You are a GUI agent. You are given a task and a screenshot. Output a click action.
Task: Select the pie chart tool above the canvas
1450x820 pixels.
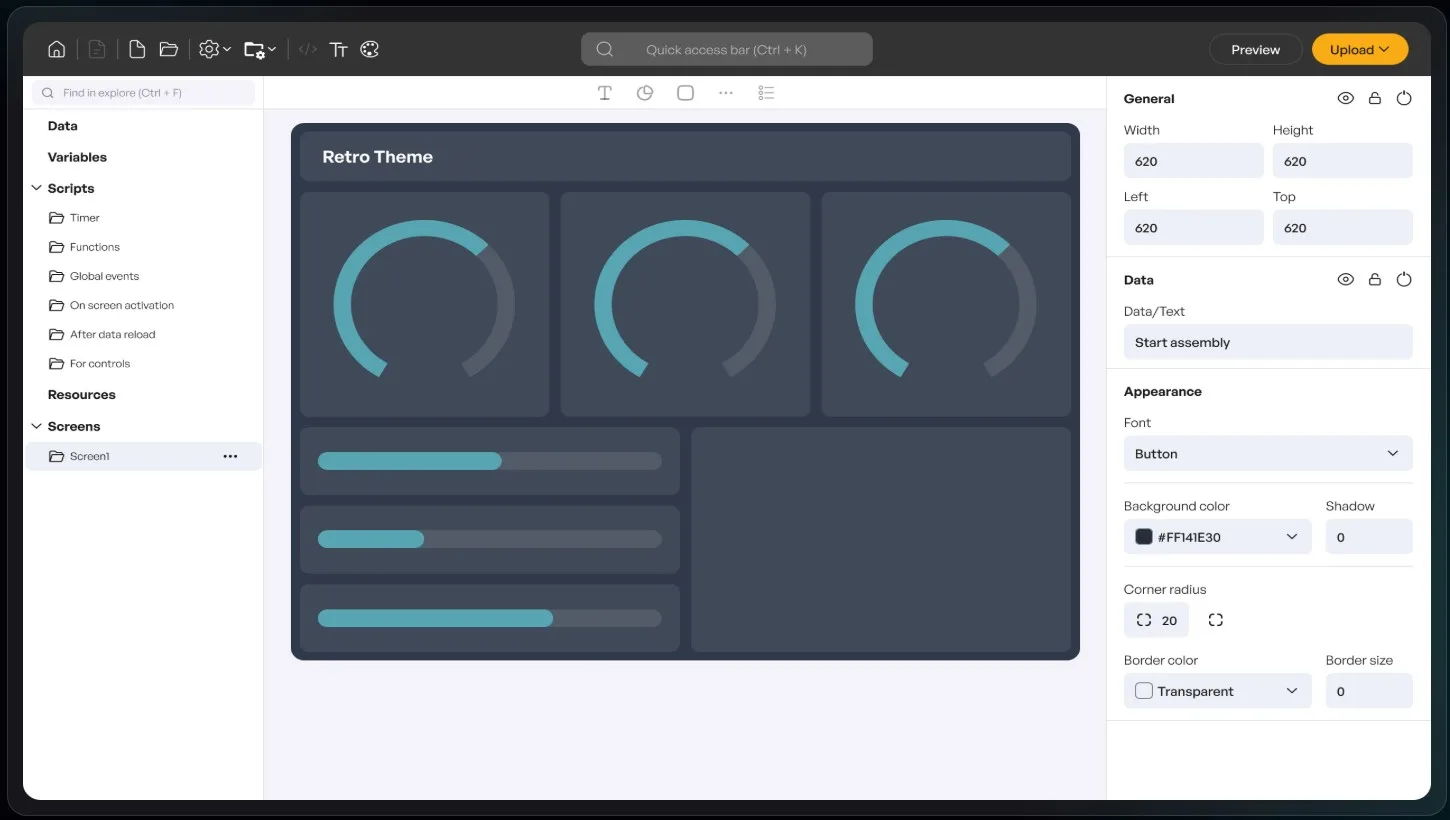point(645,93)
